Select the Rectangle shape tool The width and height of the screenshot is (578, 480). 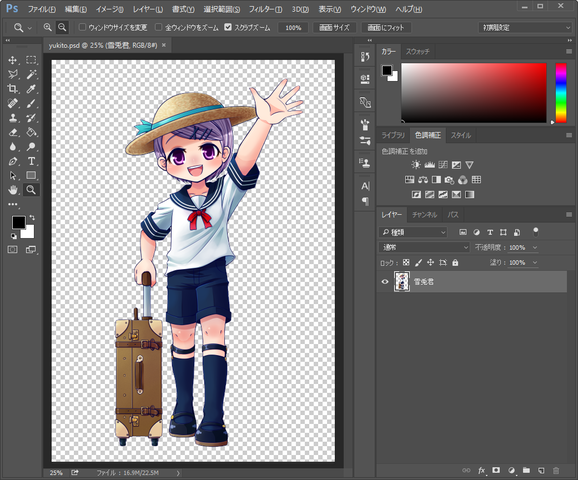(31, 175)
